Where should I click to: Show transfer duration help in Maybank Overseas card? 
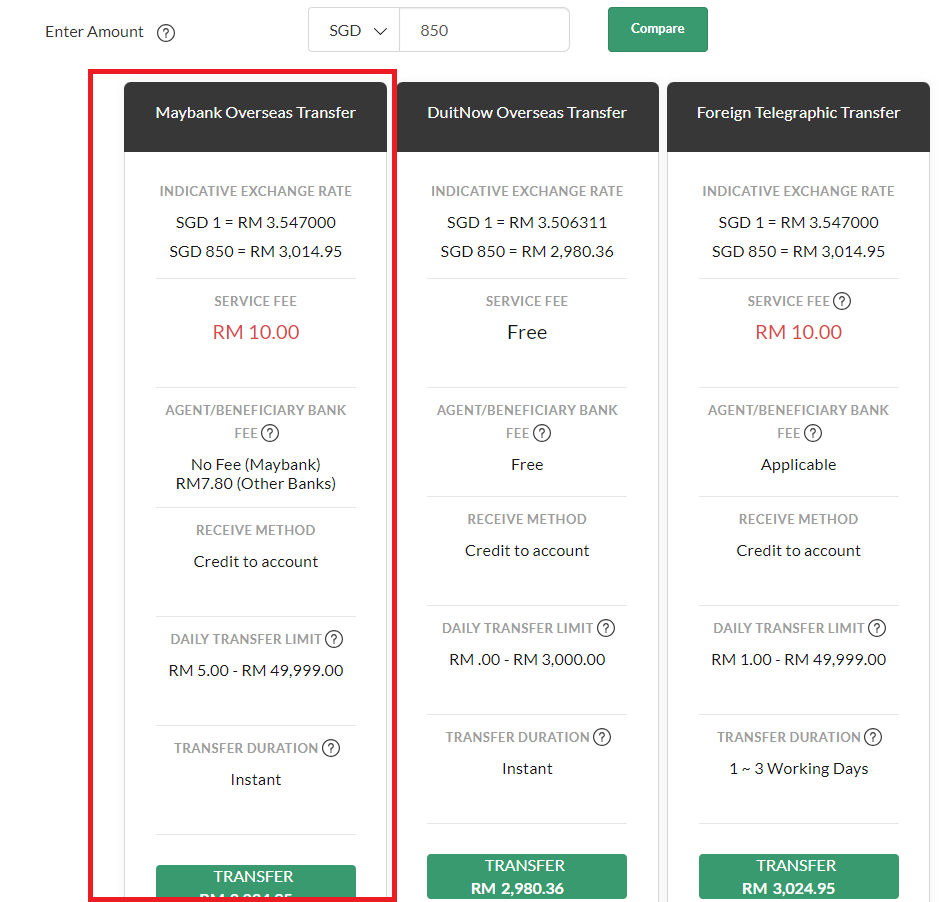coord(331,748)
